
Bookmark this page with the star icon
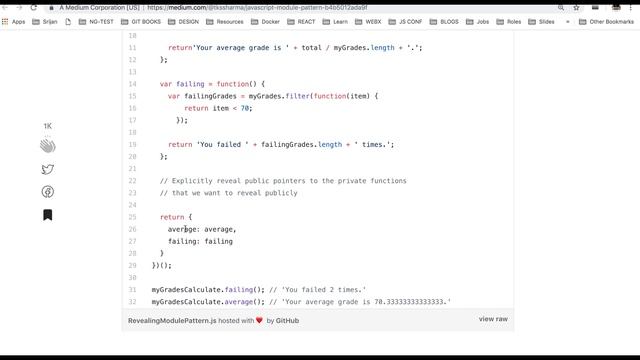pyautogui.click(x=576, y=8)
